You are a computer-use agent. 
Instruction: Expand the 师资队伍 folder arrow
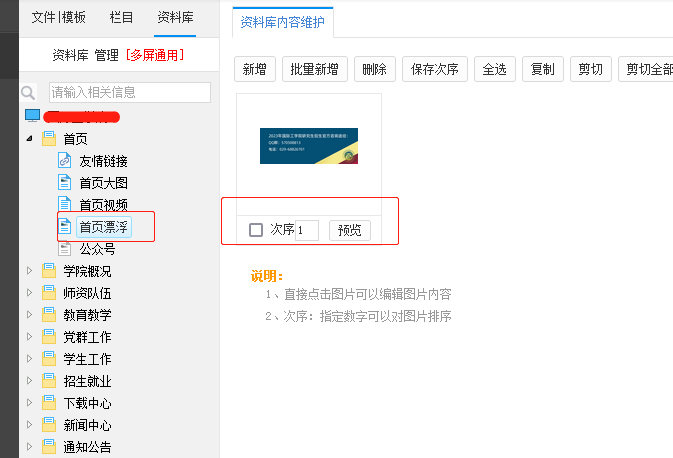tap(29, 293)
